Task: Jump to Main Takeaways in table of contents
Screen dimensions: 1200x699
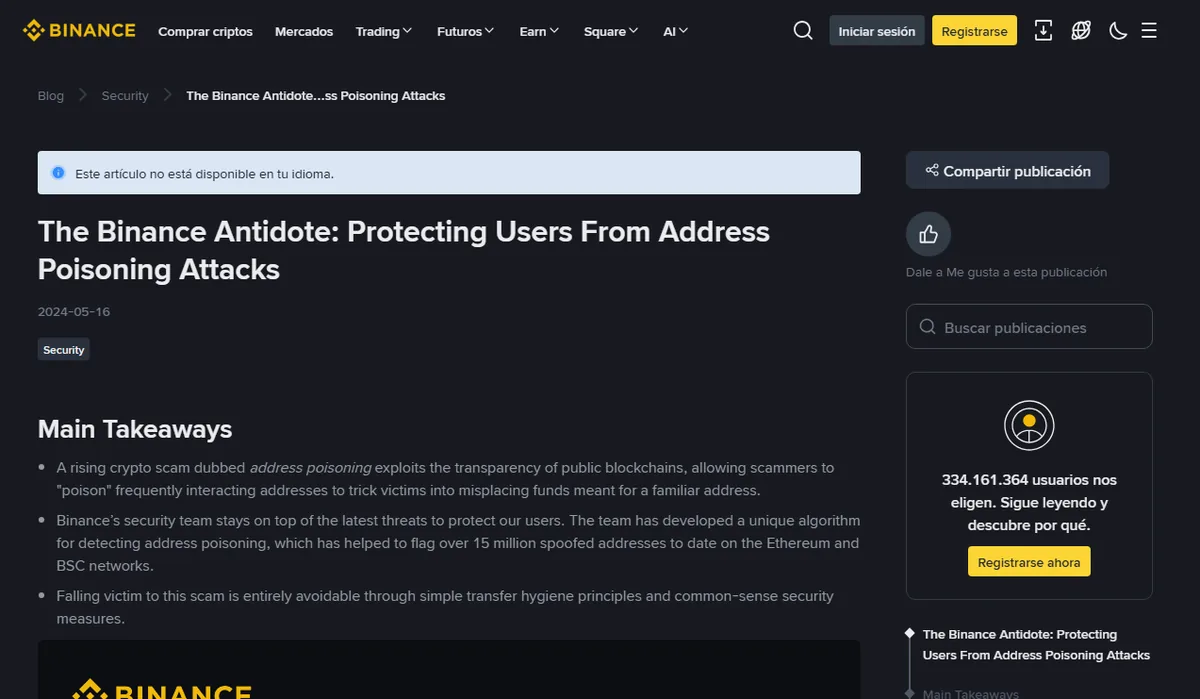Action: [970, 693]
